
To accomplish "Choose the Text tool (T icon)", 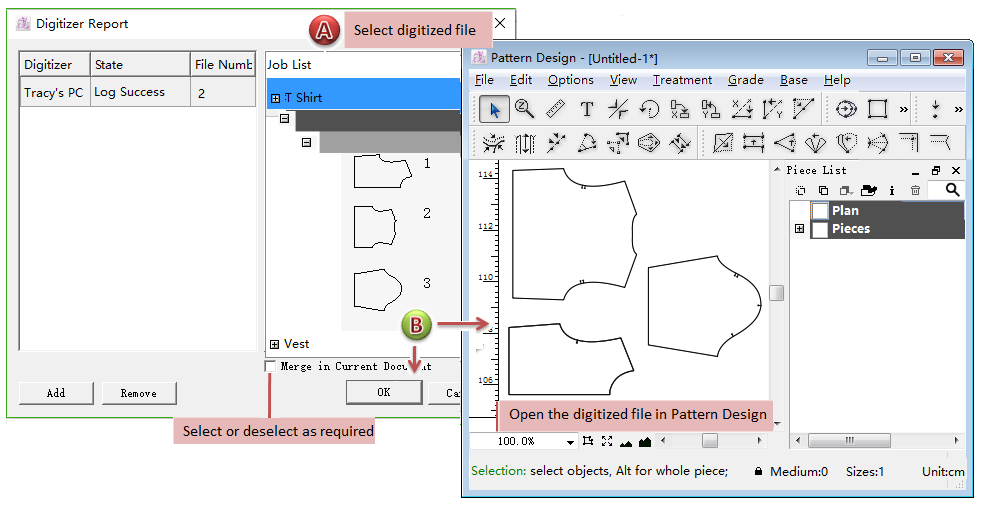I will coord(587,109).
